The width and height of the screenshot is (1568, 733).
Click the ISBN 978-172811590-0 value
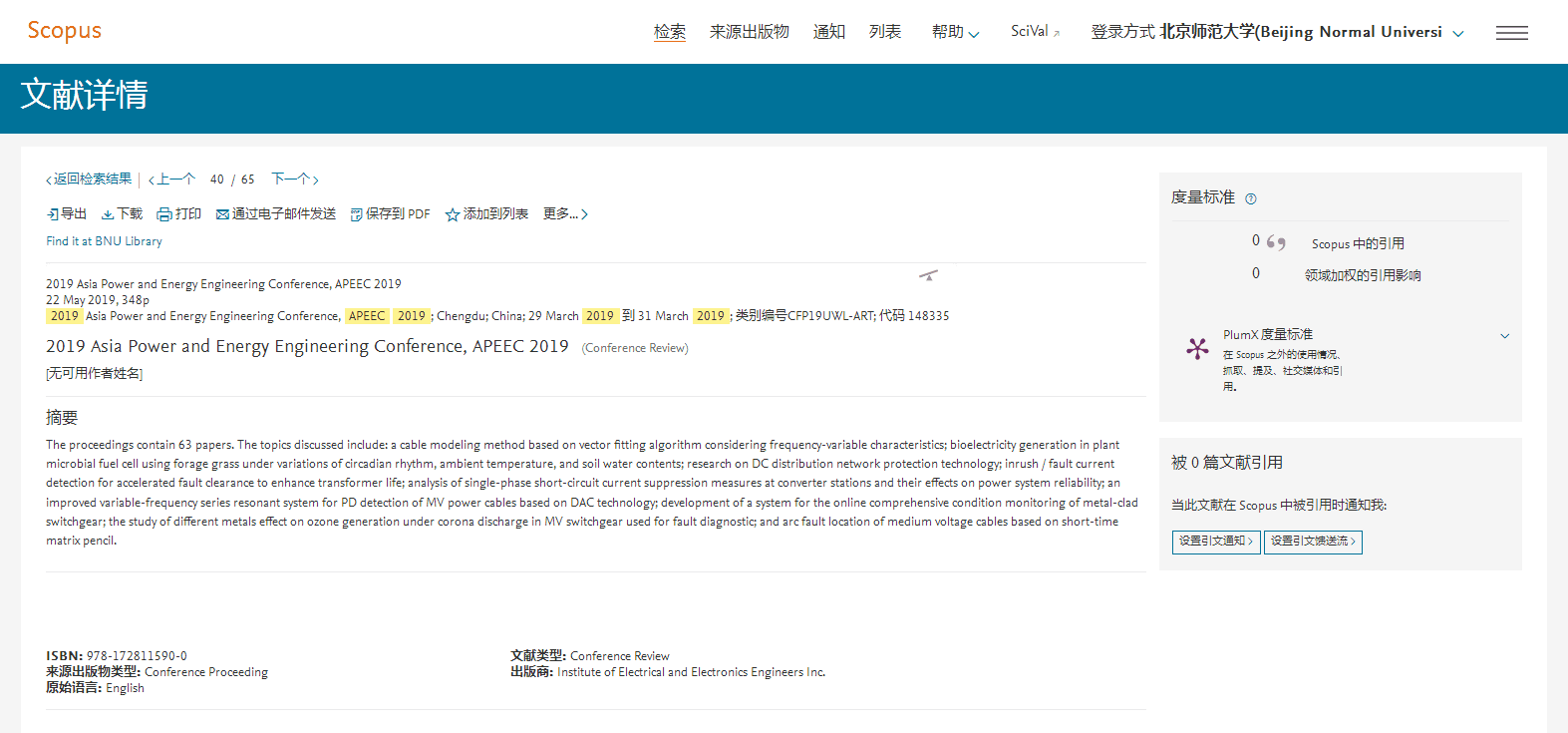tap(137, 656)
